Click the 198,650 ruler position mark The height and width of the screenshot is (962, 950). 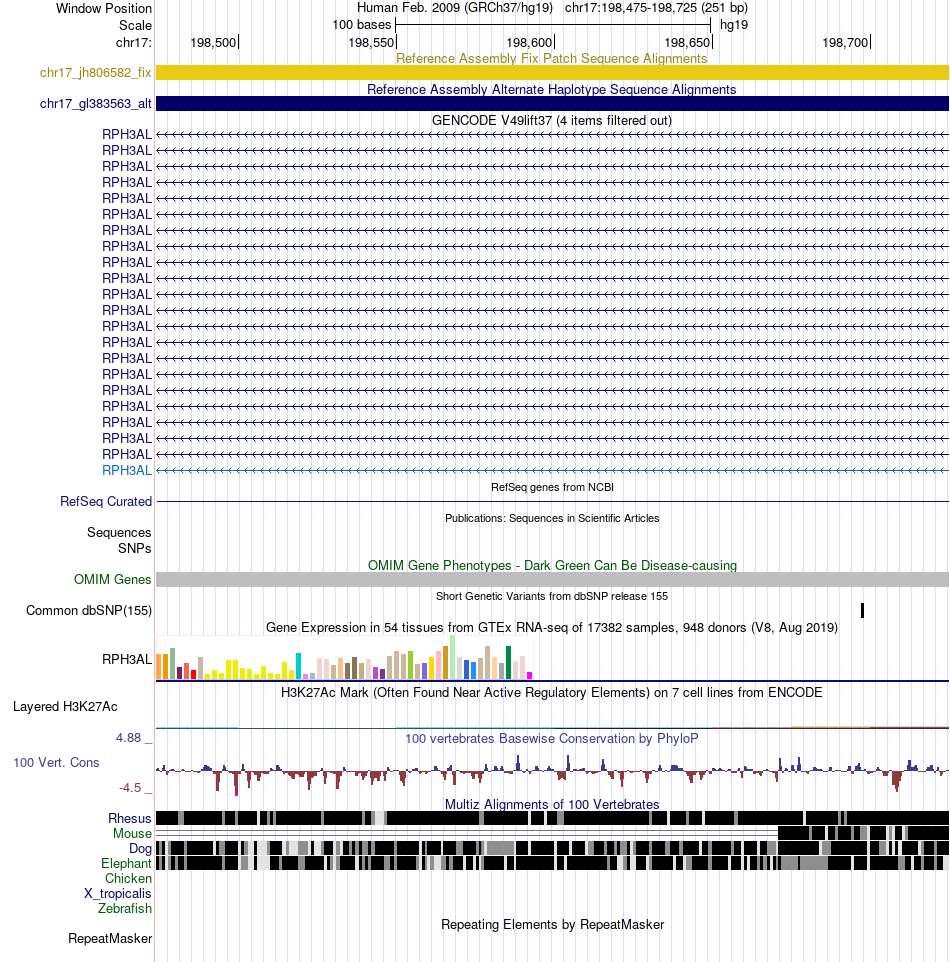pyautogui.click(x=688, y=42)
